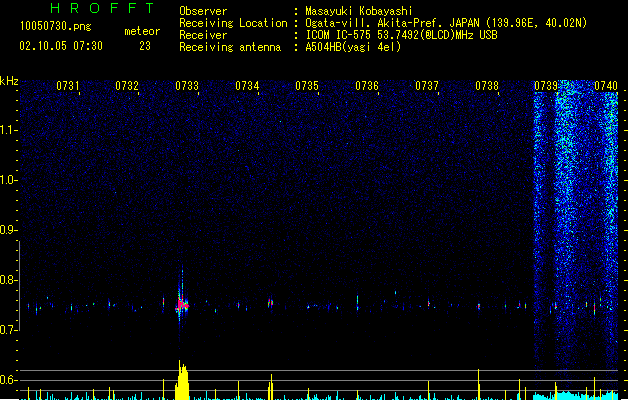Select the file name 10050730.png
629x400 pixels.
point(55,26)
